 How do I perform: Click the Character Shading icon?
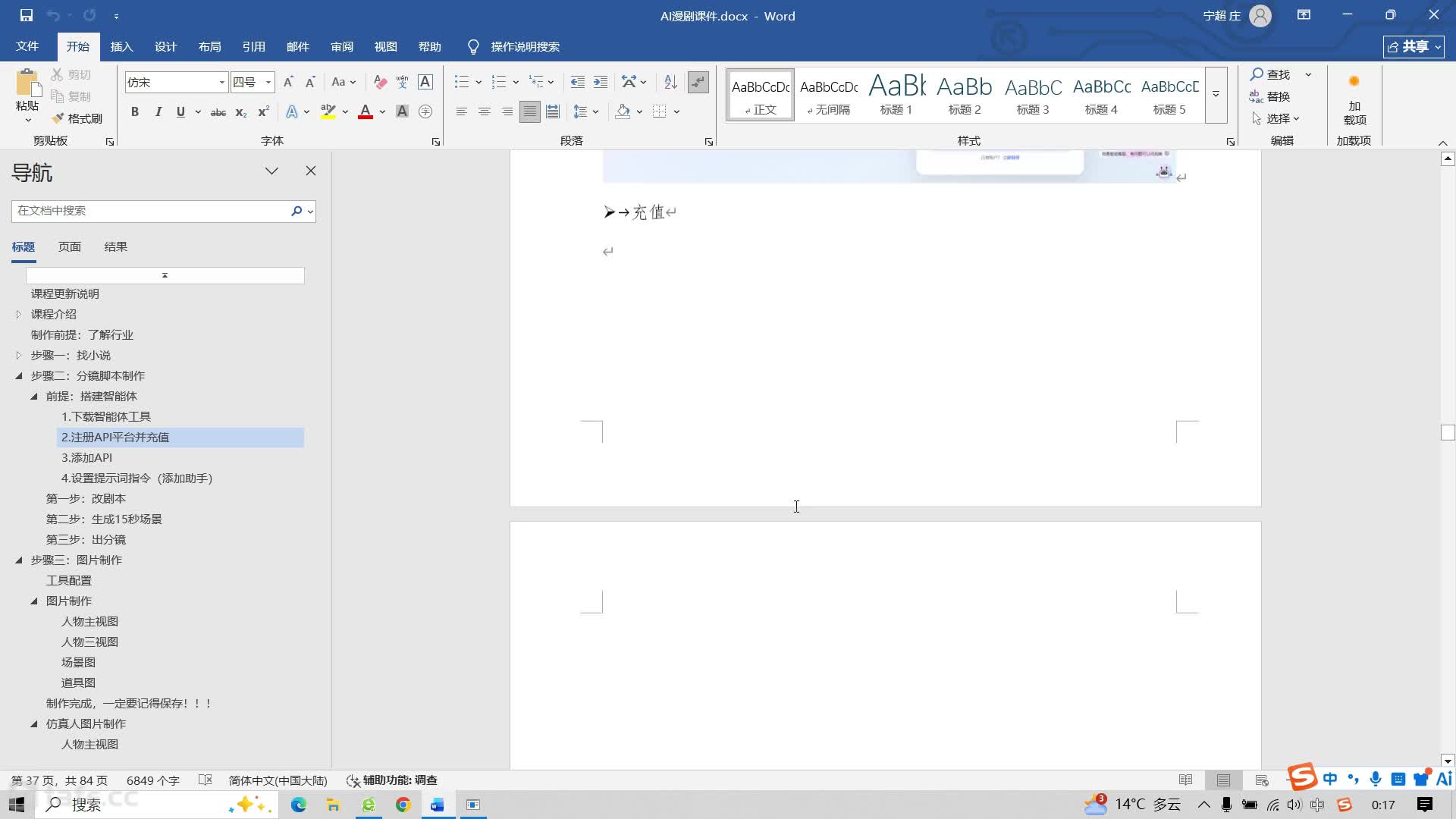pos(403,111)
